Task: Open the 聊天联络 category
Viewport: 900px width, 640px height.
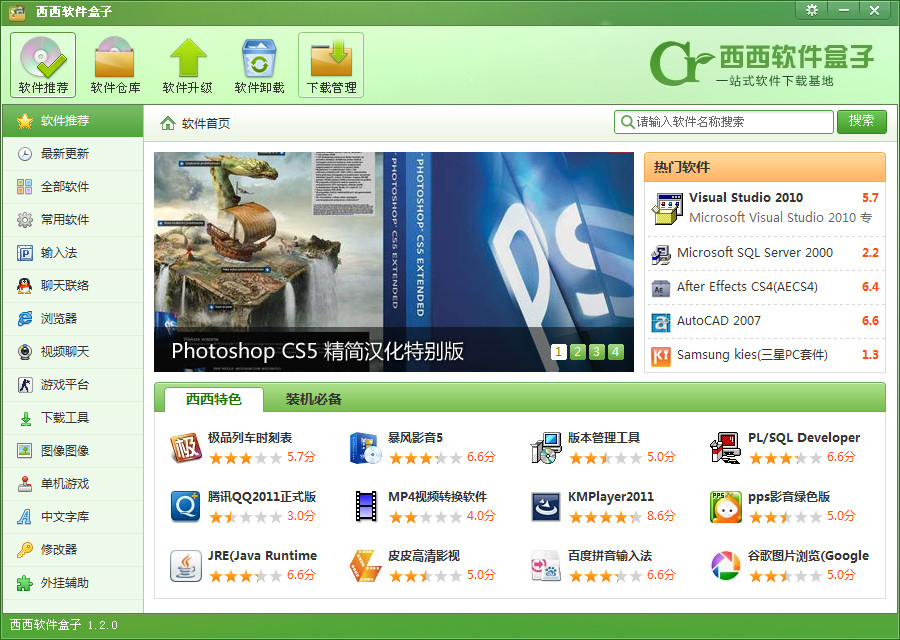Action: [x=73, y=286]
